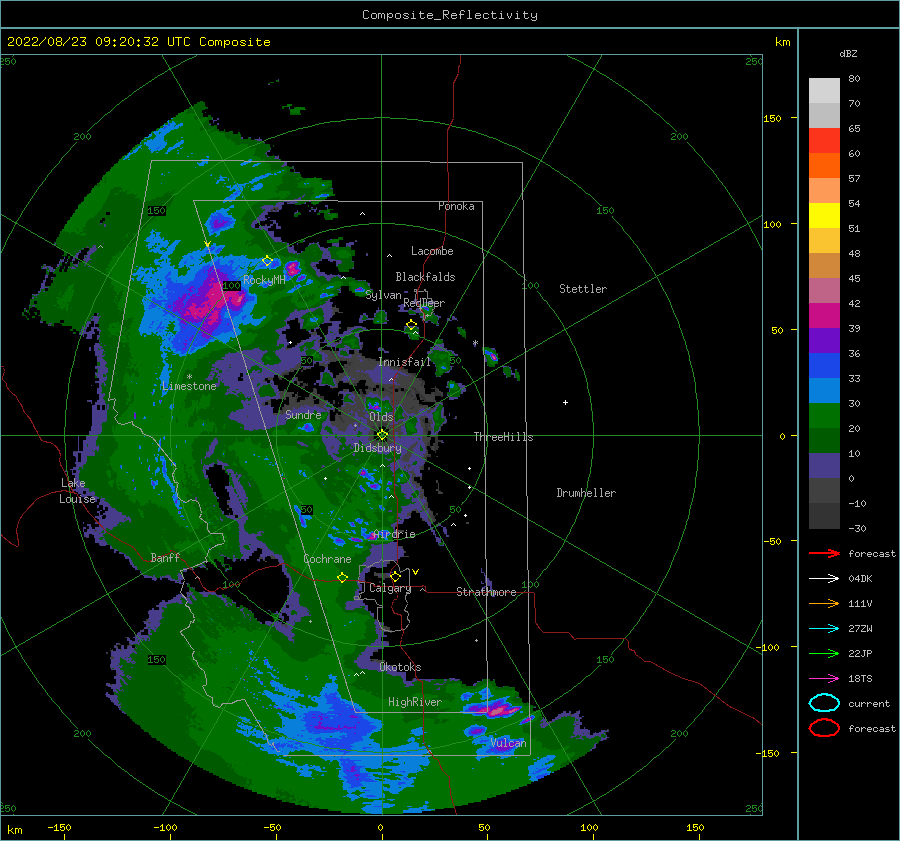
Task: Select the cyan 27ZW arrow icon
Action: click(x=824, y=628)
